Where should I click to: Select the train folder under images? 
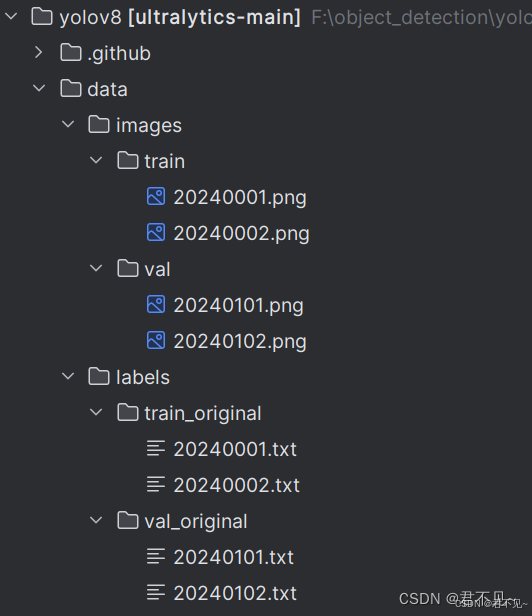coord(151,161)
